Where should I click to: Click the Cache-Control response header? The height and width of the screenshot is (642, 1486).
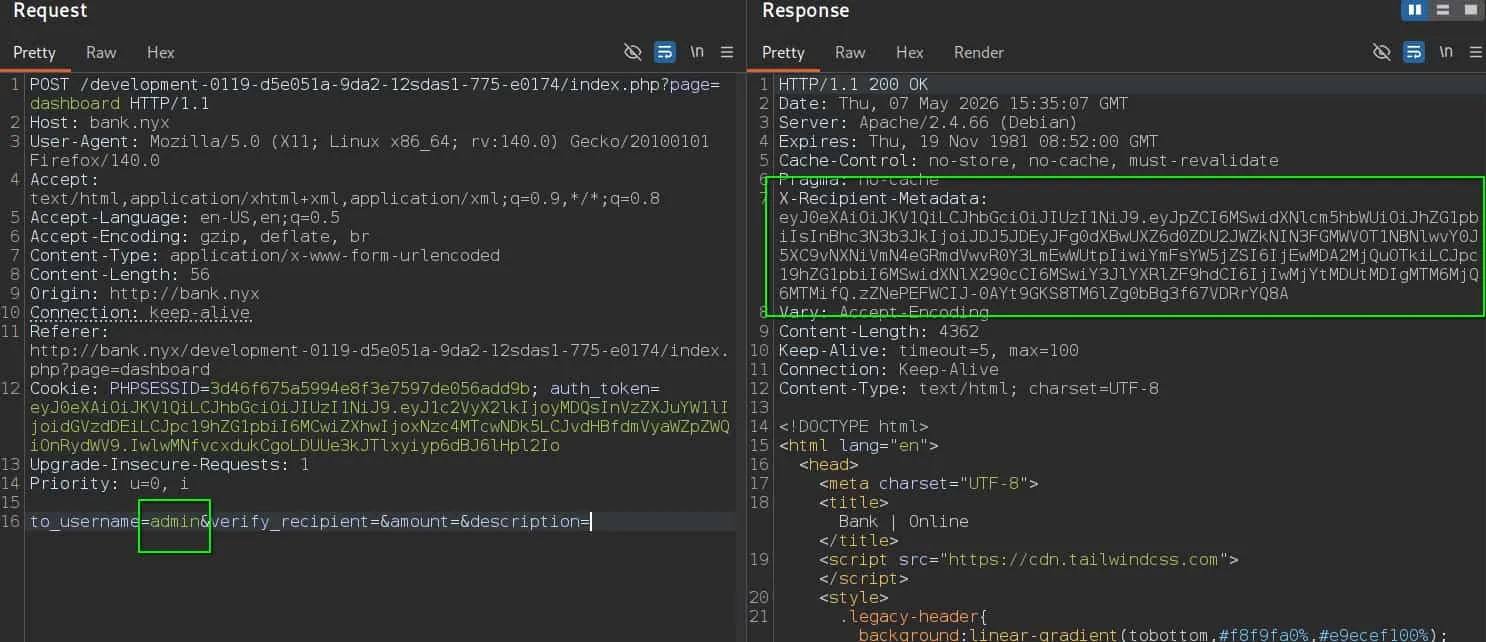click(x=1029, y=161)
